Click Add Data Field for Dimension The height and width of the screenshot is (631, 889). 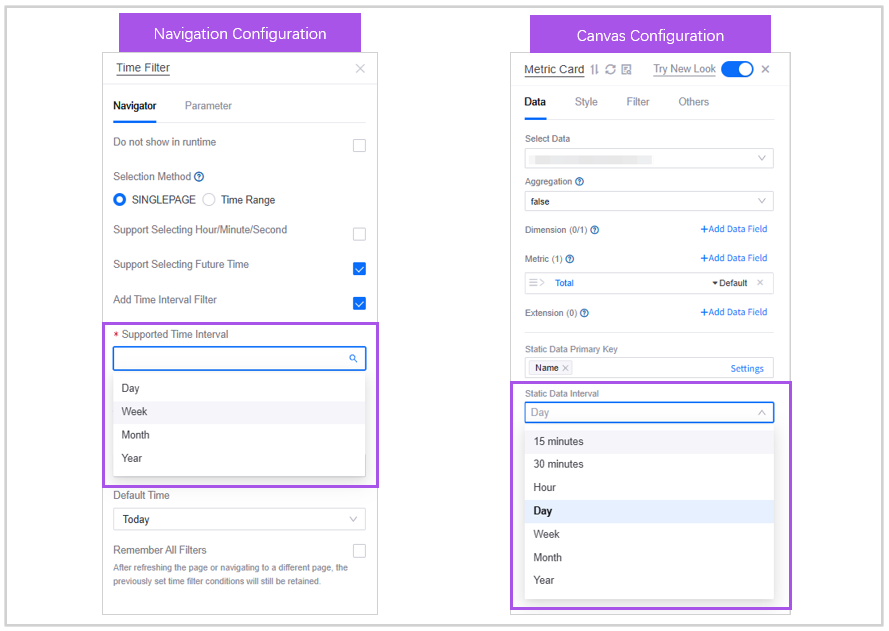tap(733, 229)
